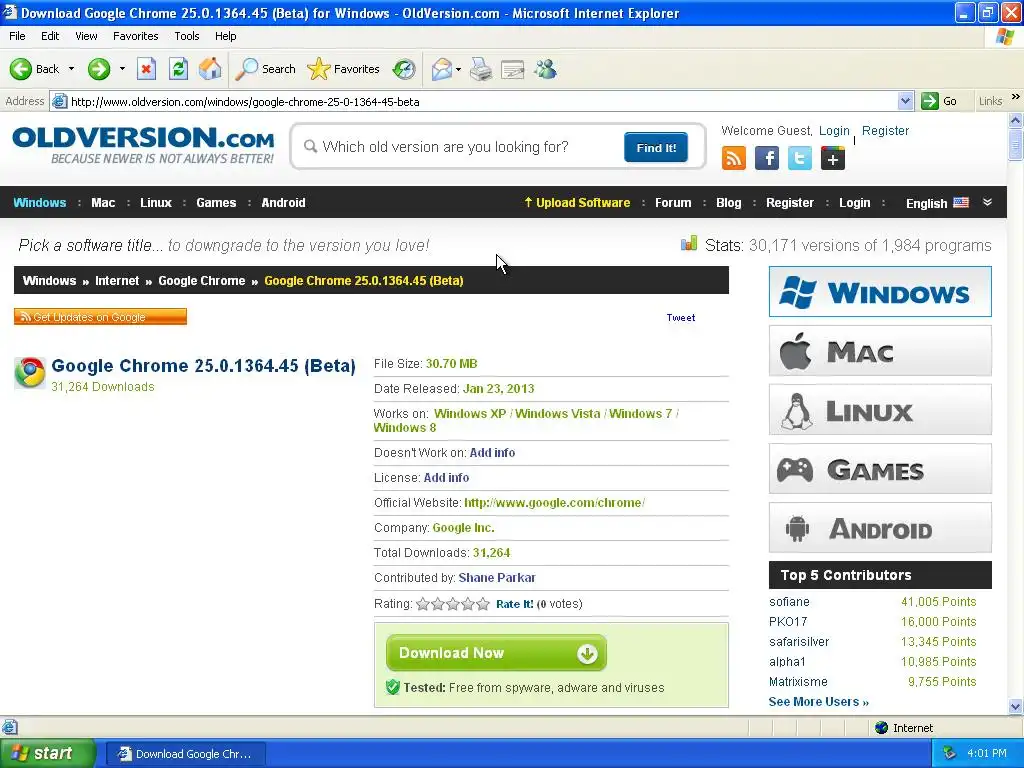Open the Mac sidebar banner

pos(880,351)
